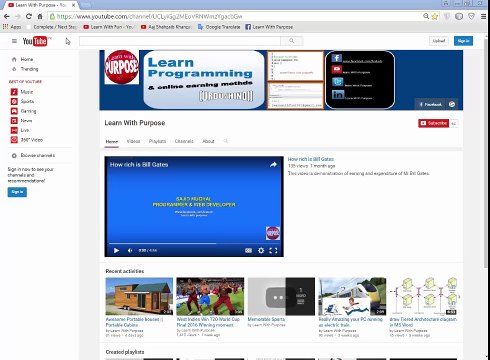Image resolution: width=490 pixels, height=360 pixels.
Task: Open the Learn With Fun bookmark
Action: pyautogui.click(x=109, y=27)
